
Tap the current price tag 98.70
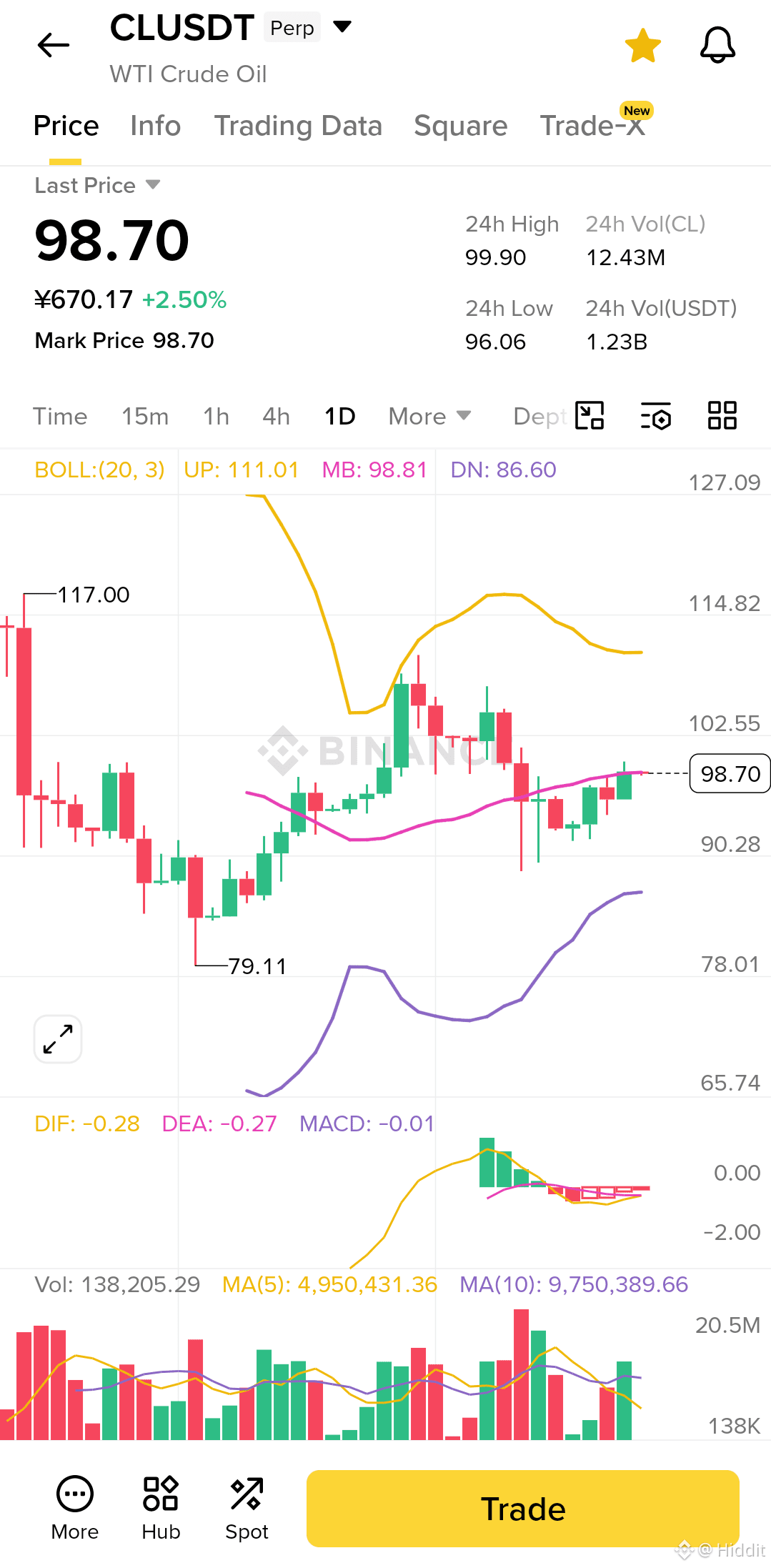tap(730, 773)
